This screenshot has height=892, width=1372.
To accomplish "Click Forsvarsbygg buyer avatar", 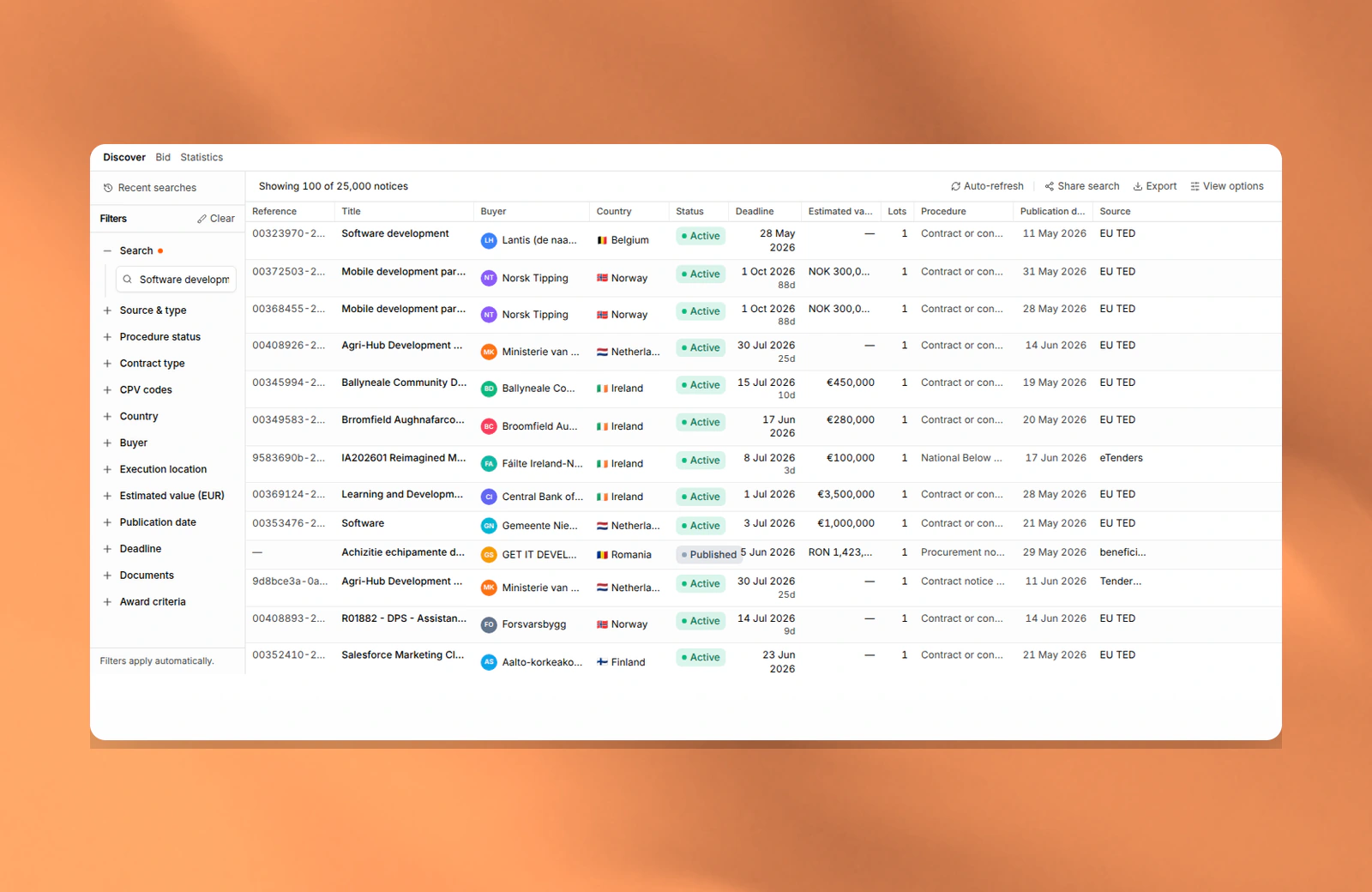I will tap(489, 624).
